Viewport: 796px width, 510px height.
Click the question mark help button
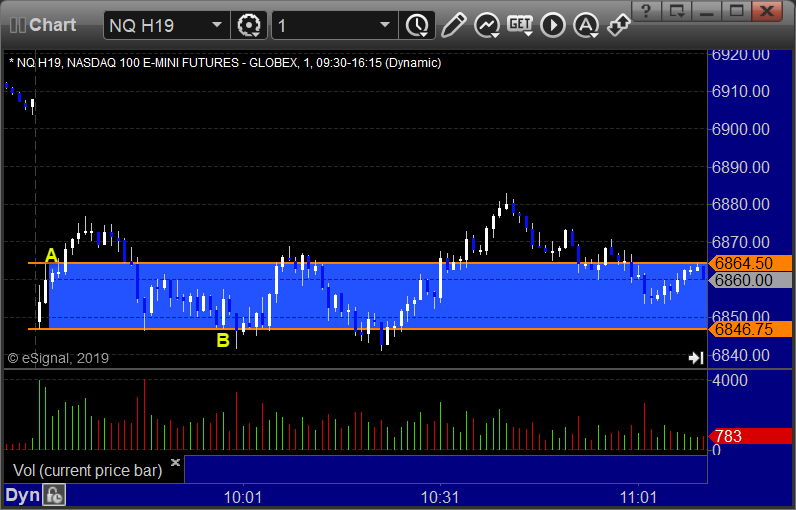click(x=646, y=11)
